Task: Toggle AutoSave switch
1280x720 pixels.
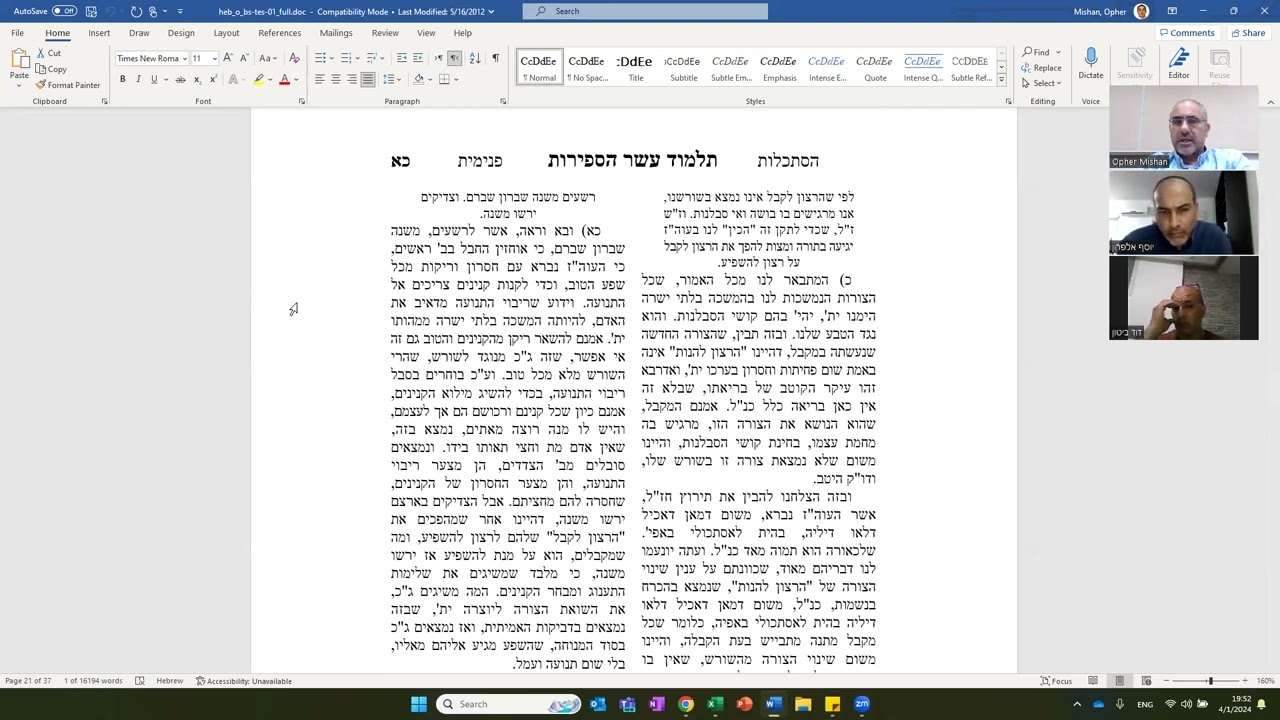Action: coord(65,11)
